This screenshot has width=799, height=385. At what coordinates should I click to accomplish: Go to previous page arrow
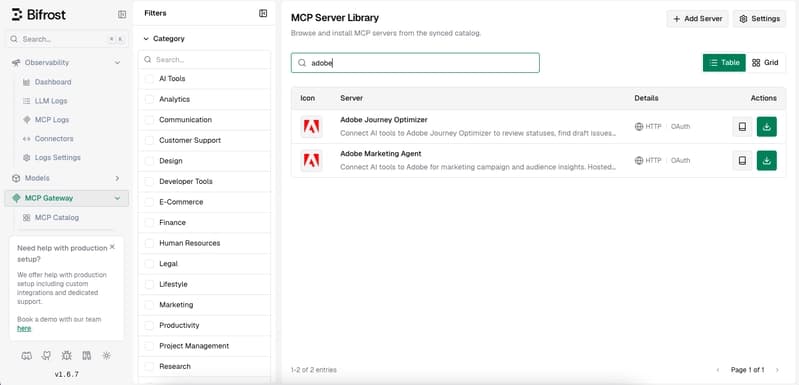718,370
